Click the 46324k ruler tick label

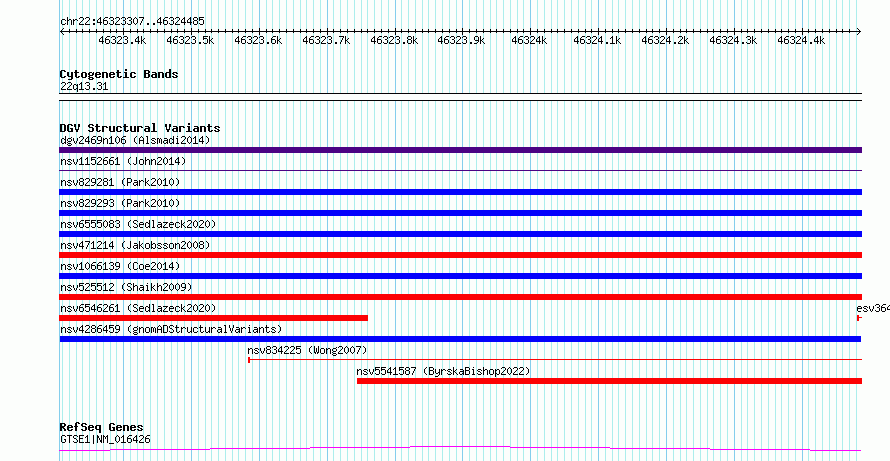530,40
